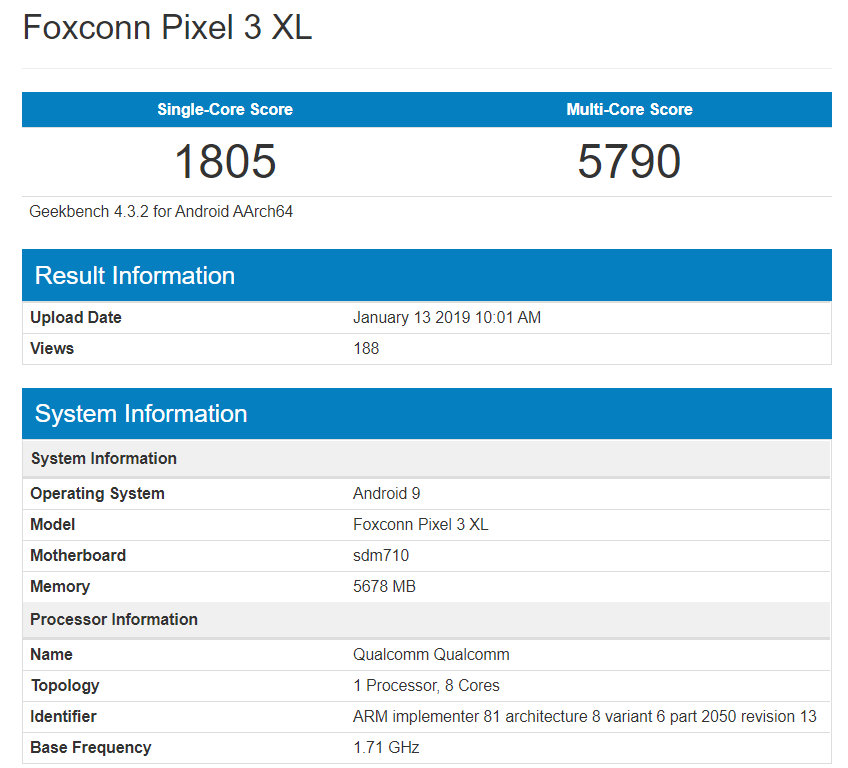This screenshot has height=768, width=848.
Task: Select the 'Topology' row label
Action: coord(65,686)
